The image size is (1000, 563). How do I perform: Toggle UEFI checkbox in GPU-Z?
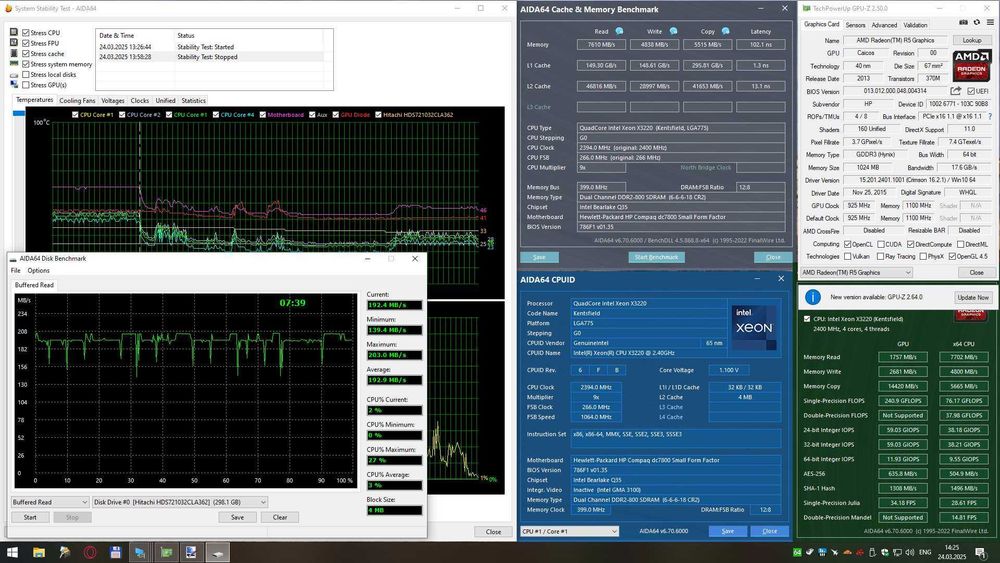click(971, 91)
